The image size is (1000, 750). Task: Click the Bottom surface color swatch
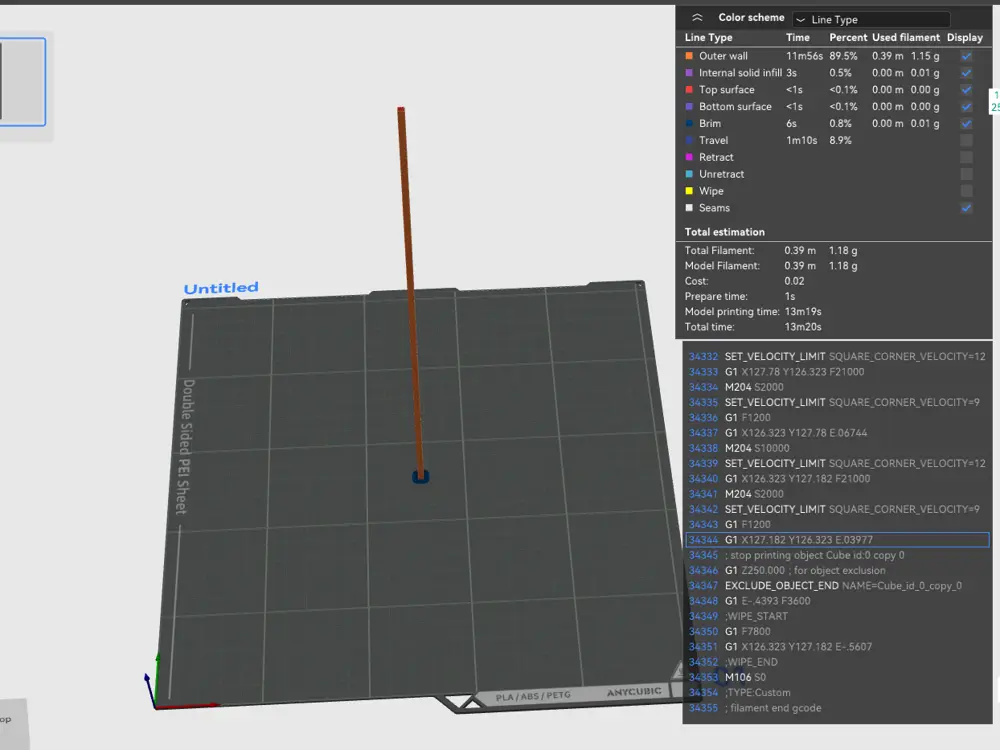point(689,107)
